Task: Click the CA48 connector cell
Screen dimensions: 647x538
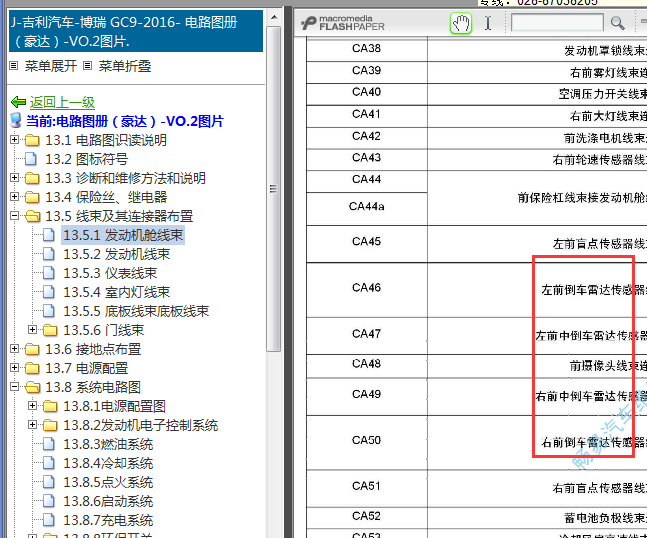Action: [366, 364]
